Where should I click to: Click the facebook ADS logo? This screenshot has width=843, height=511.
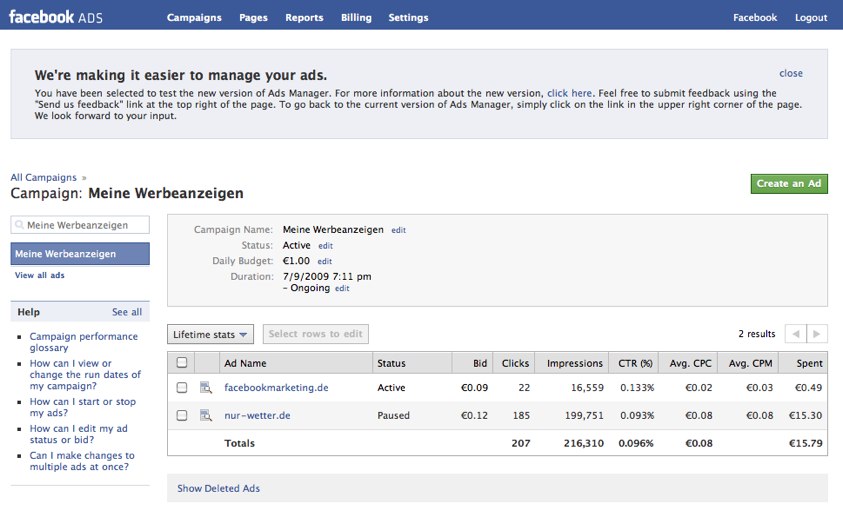(x=55, y=17)
